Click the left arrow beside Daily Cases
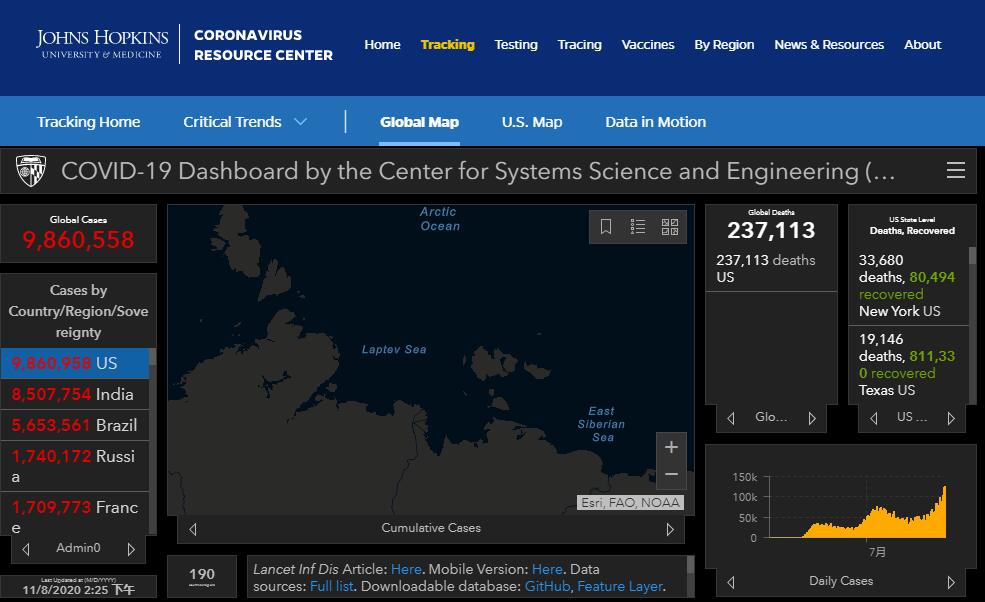985x602 pixels. (x=731, y=582)
